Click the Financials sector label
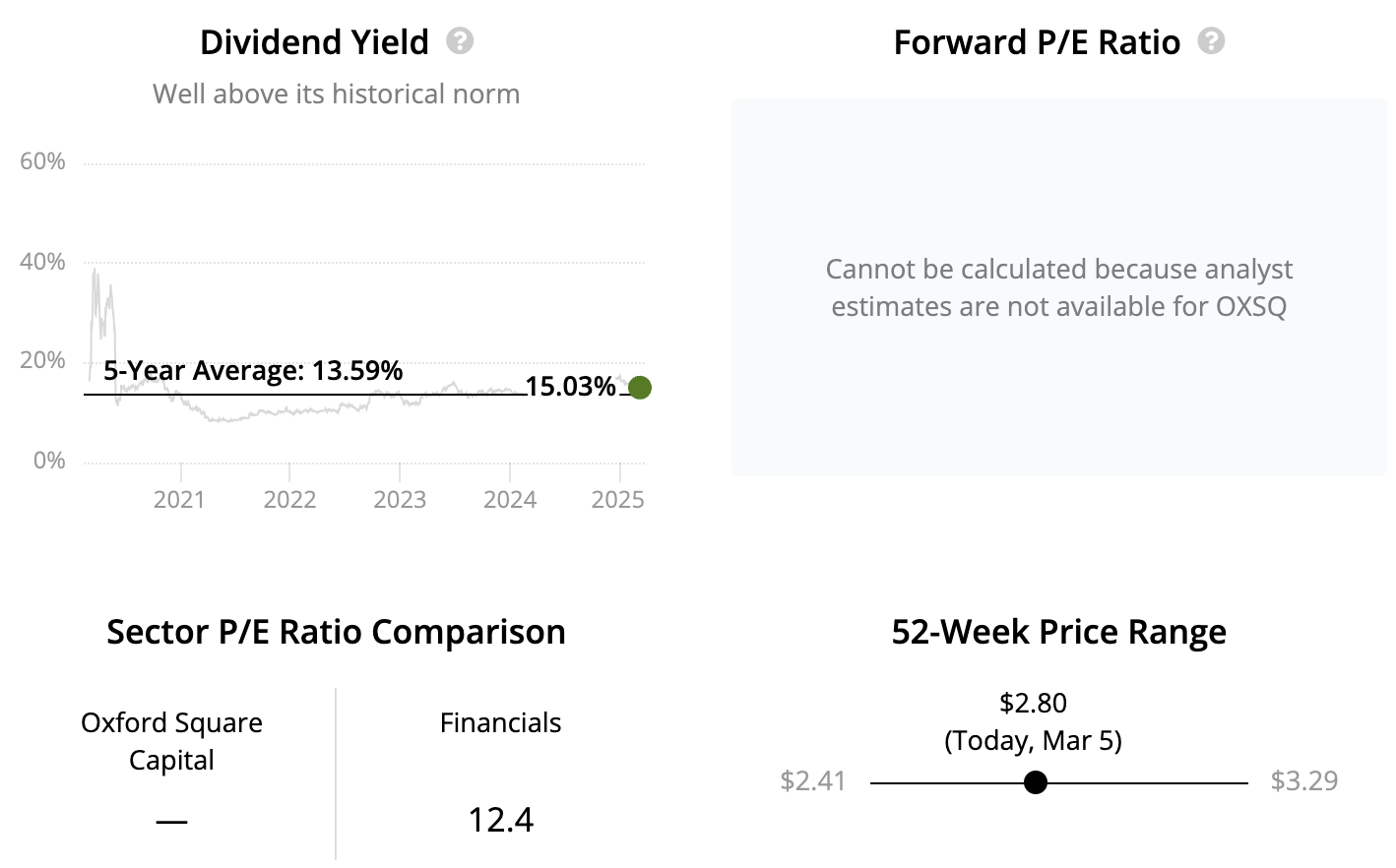This screenshot has height=868, width=1396. click(500, 723)
